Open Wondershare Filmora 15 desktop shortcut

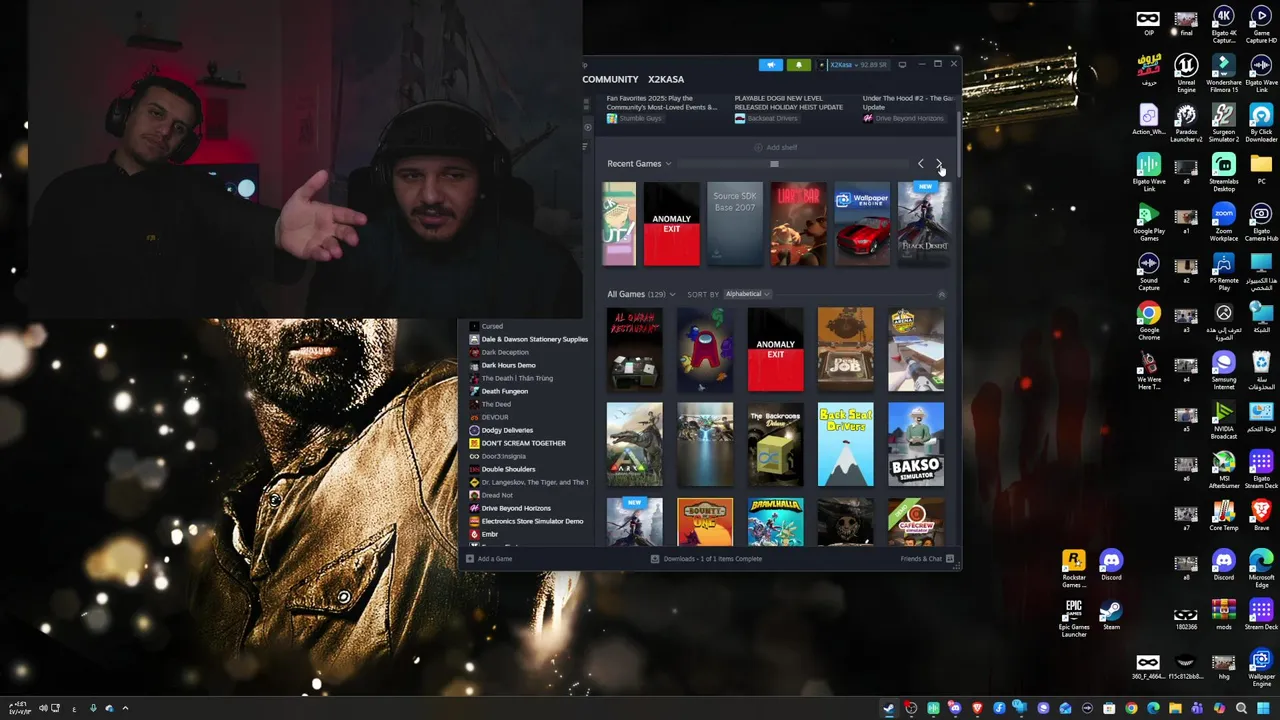click(x=1224, y=72)
